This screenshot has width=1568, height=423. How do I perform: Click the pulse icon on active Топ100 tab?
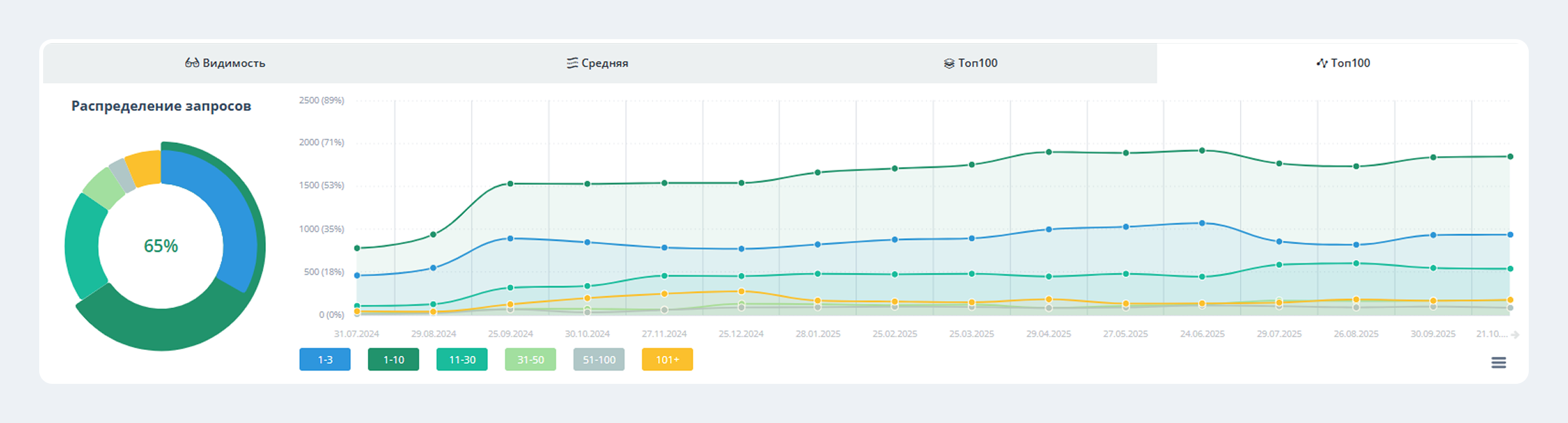coord(1322,63)
